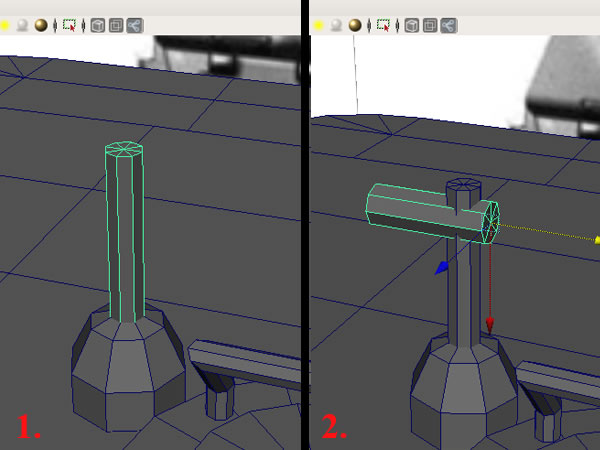
Task: Toggle Isolate Select icon in right viewport toolbar
Action: (x=383, y=25)
